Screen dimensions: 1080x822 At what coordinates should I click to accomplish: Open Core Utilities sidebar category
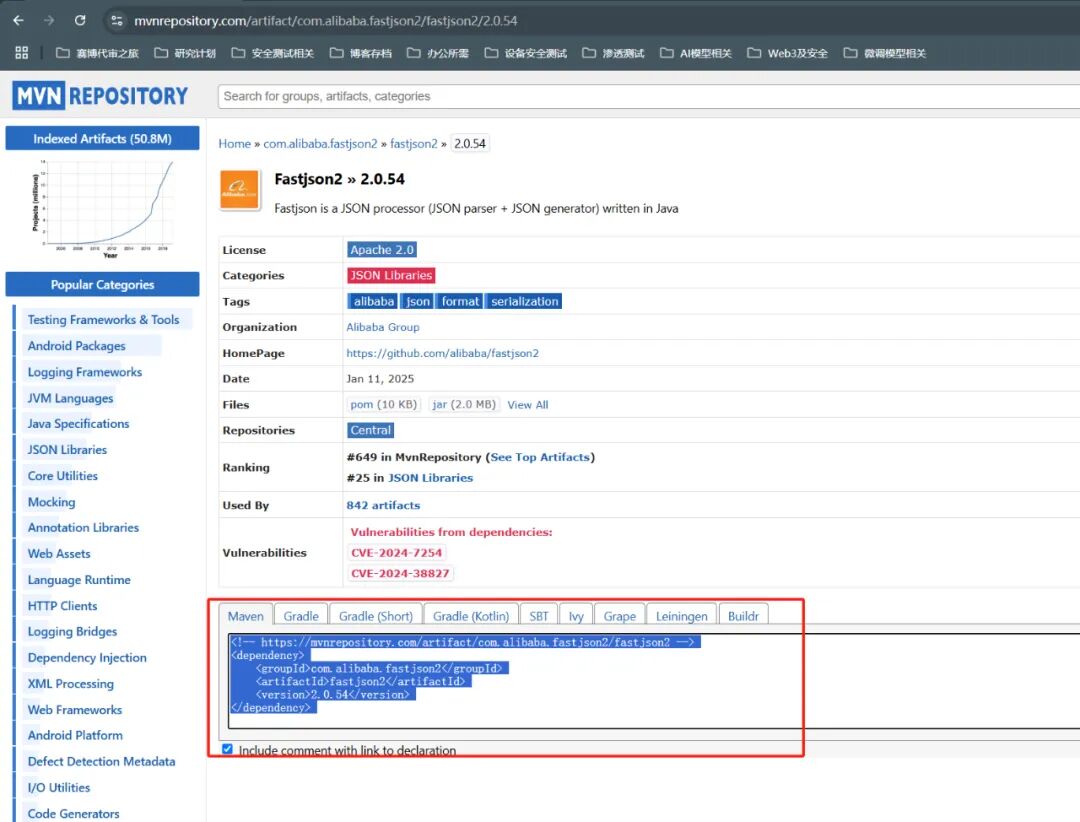click(63, 476)
